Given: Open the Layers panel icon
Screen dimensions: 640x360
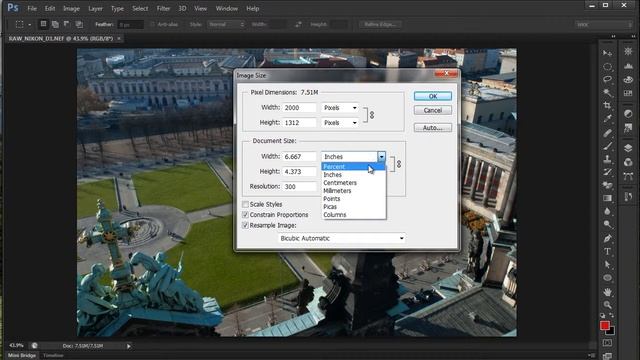Looking at the screenshot, I should 628,148.
